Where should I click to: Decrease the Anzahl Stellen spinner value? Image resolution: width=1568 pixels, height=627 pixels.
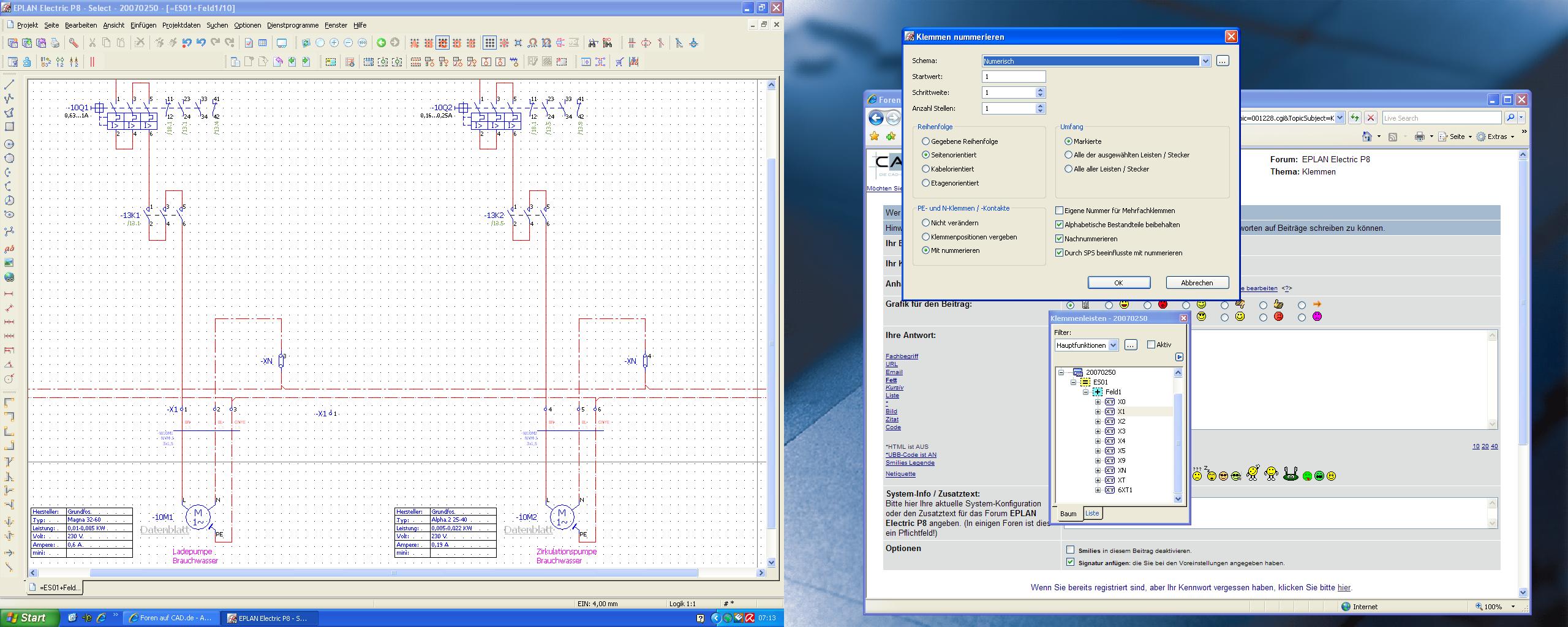(1040, 111)
